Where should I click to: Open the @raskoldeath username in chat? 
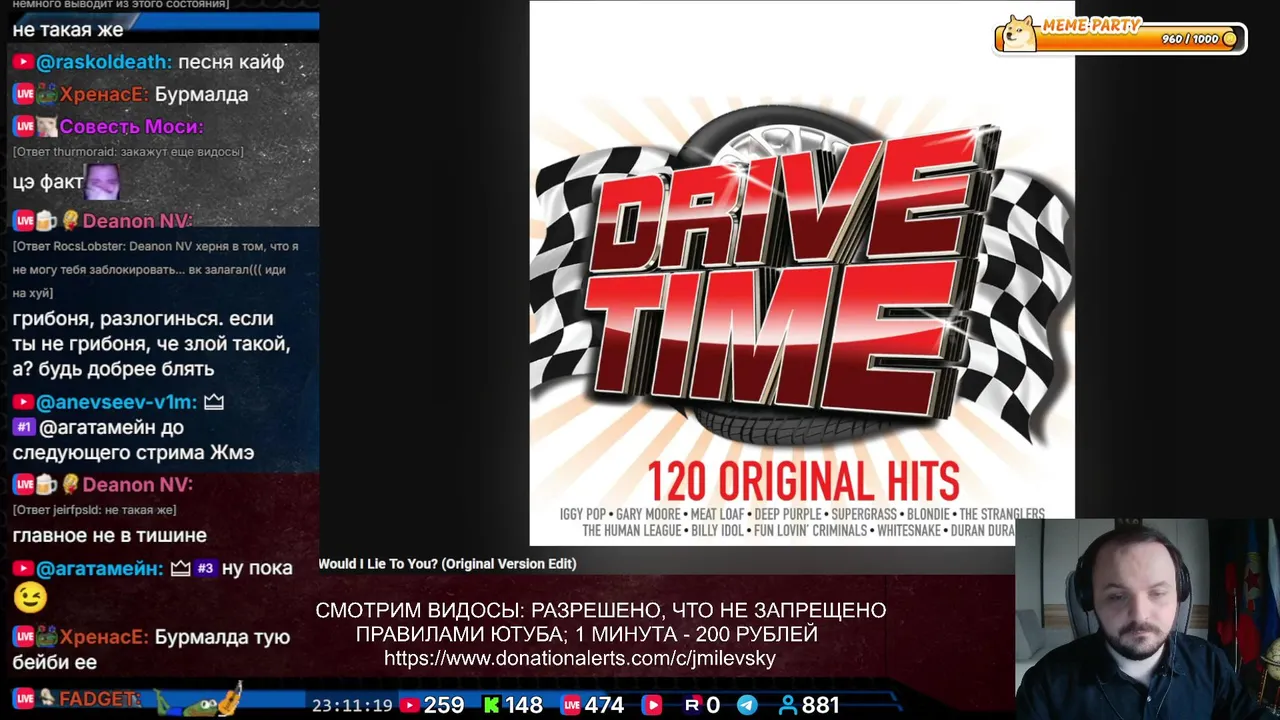coord(104,62)
